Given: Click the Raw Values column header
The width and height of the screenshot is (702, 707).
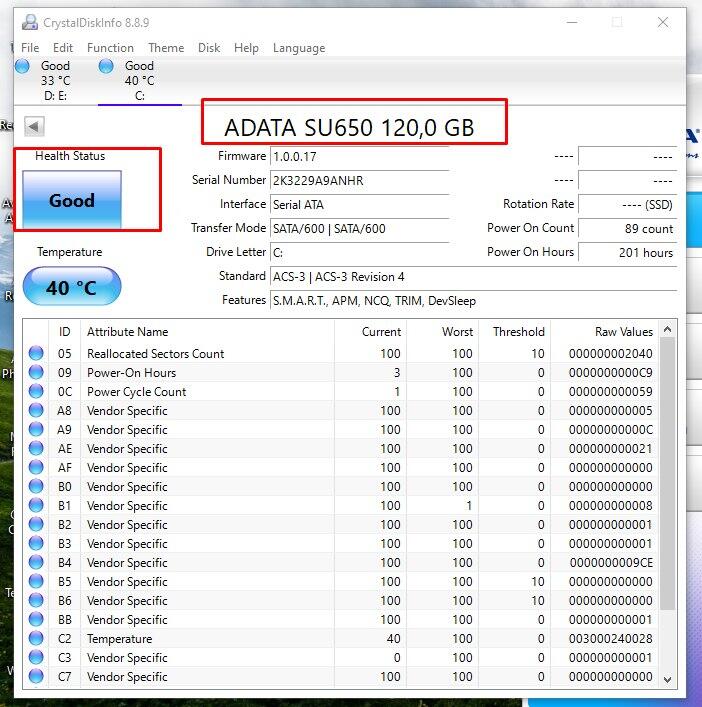Looking at the screenshot, I should [x=605, y=332].
